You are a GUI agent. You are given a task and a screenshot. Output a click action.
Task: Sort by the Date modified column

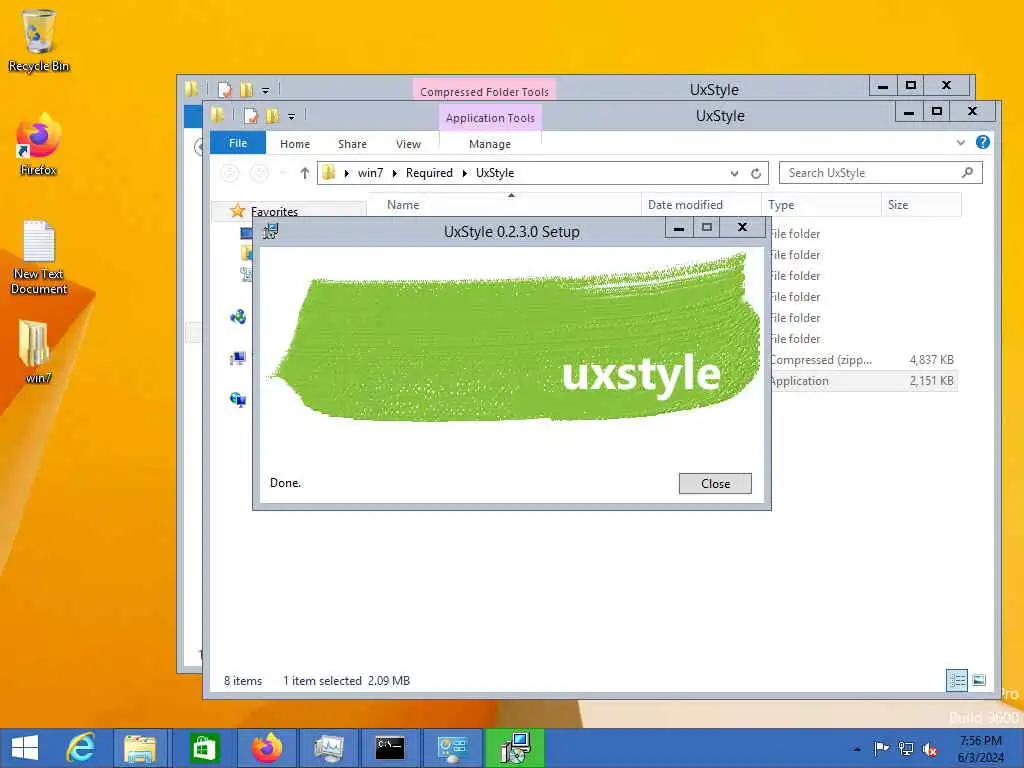point(701,204)
